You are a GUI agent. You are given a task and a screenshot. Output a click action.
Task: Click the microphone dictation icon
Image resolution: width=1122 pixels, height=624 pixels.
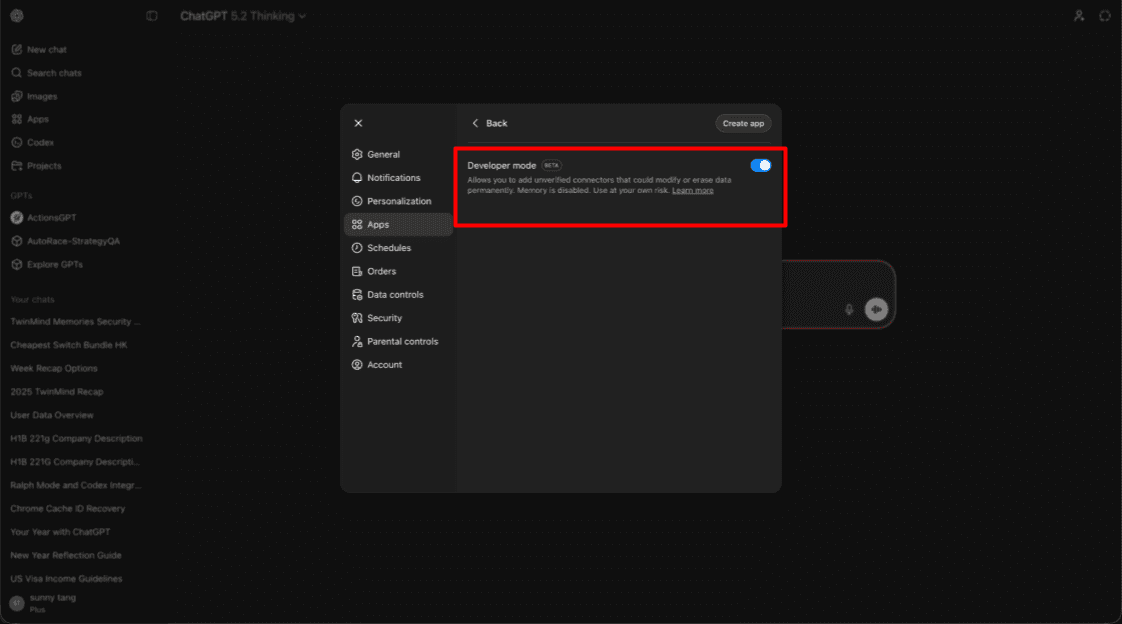pyautogui.click(x=849, y=310)
